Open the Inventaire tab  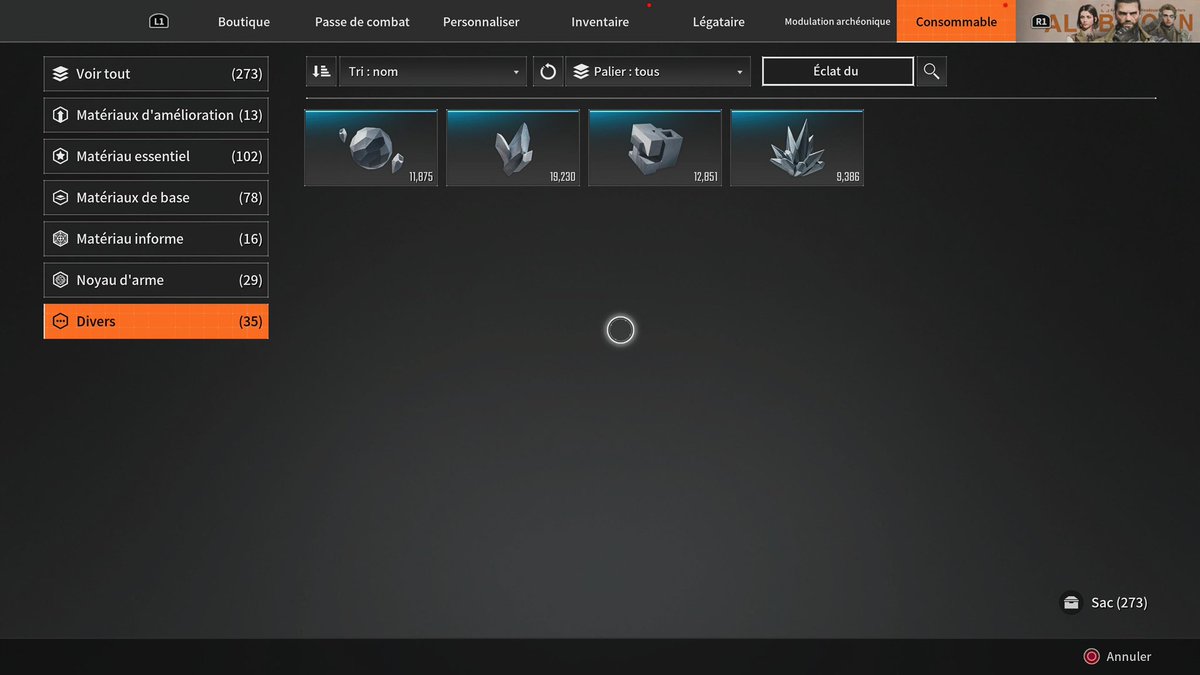[600, 22]
